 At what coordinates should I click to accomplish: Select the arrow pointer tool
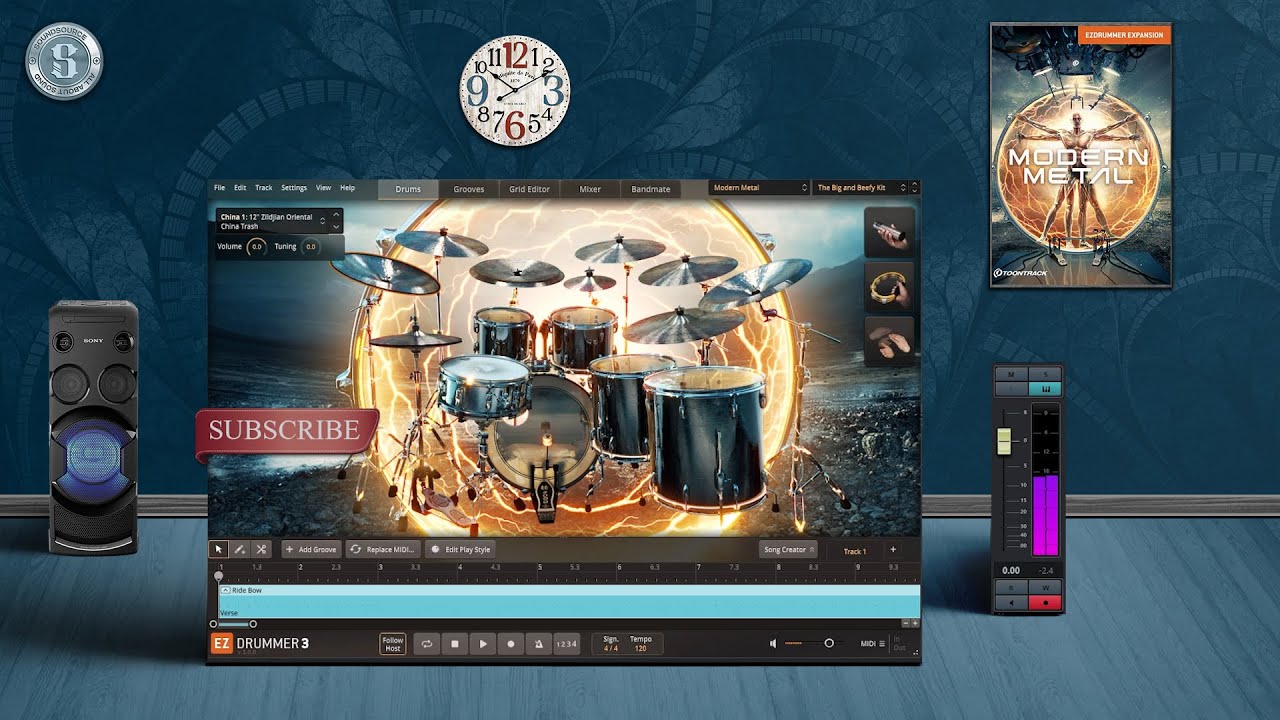point(219,549)
